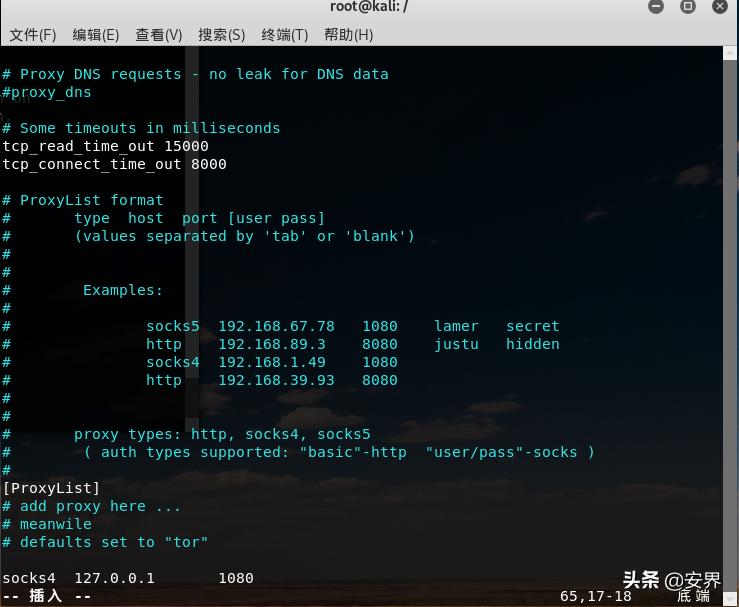Click the terminal vertical scrollbar
The height and width of the screenshot is (607, 739).
coord(730,325)
